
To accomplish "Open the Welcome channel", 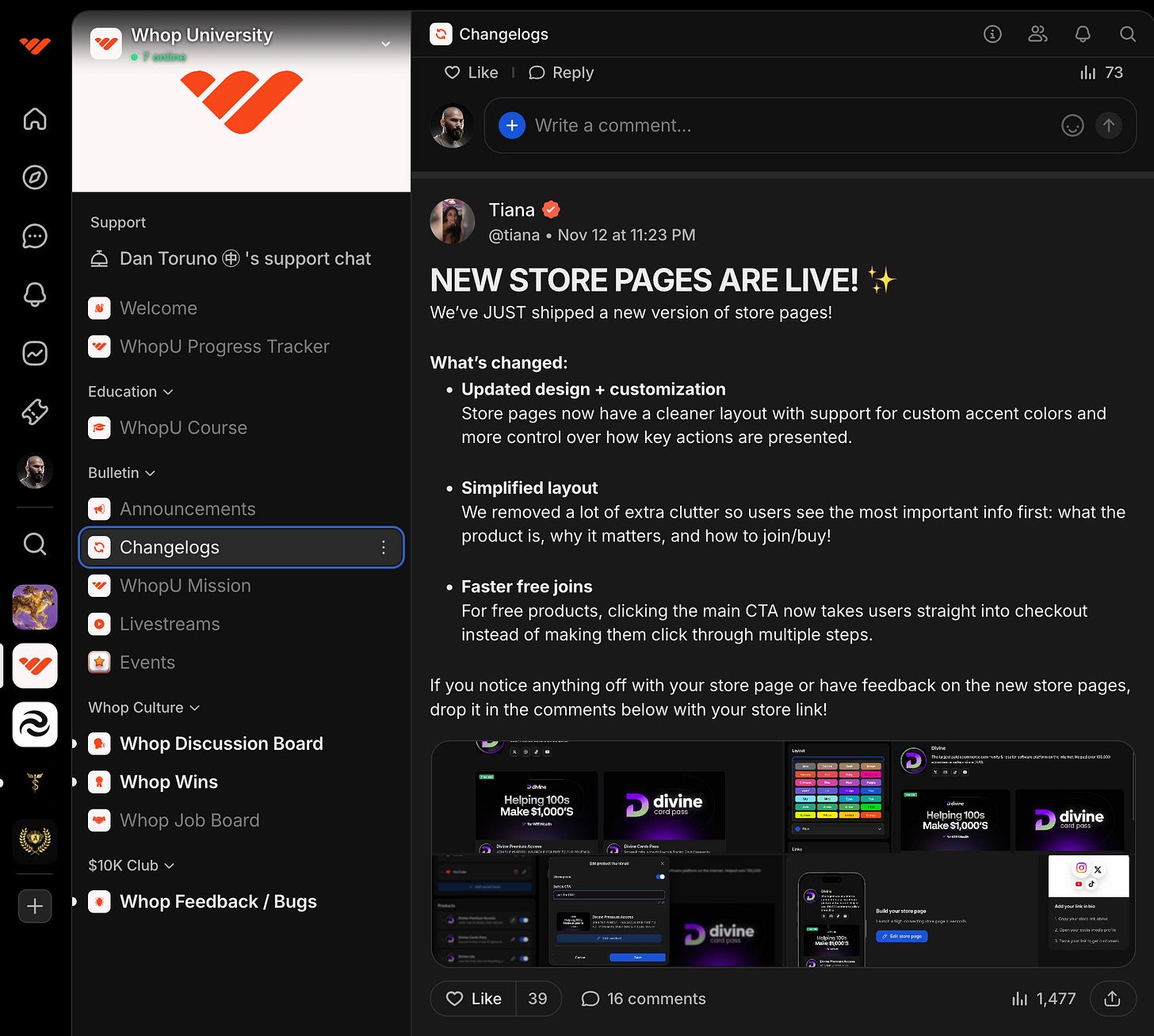I will pos(241,308).
